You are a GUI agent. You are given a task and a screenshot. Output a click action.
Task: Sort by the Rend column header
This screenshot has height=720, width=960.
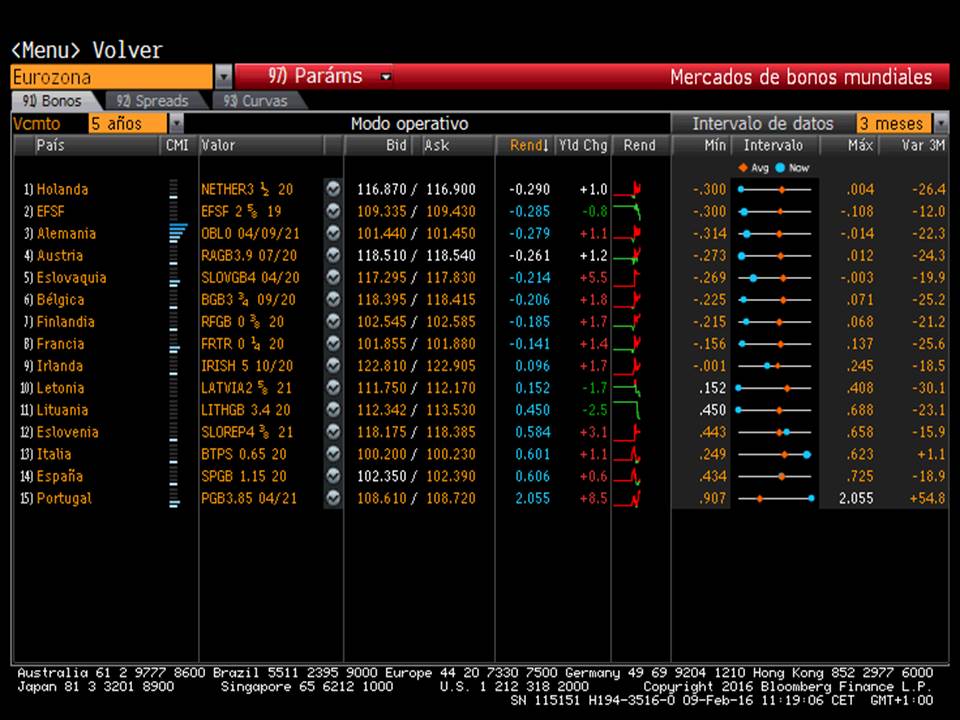point(529,145)
